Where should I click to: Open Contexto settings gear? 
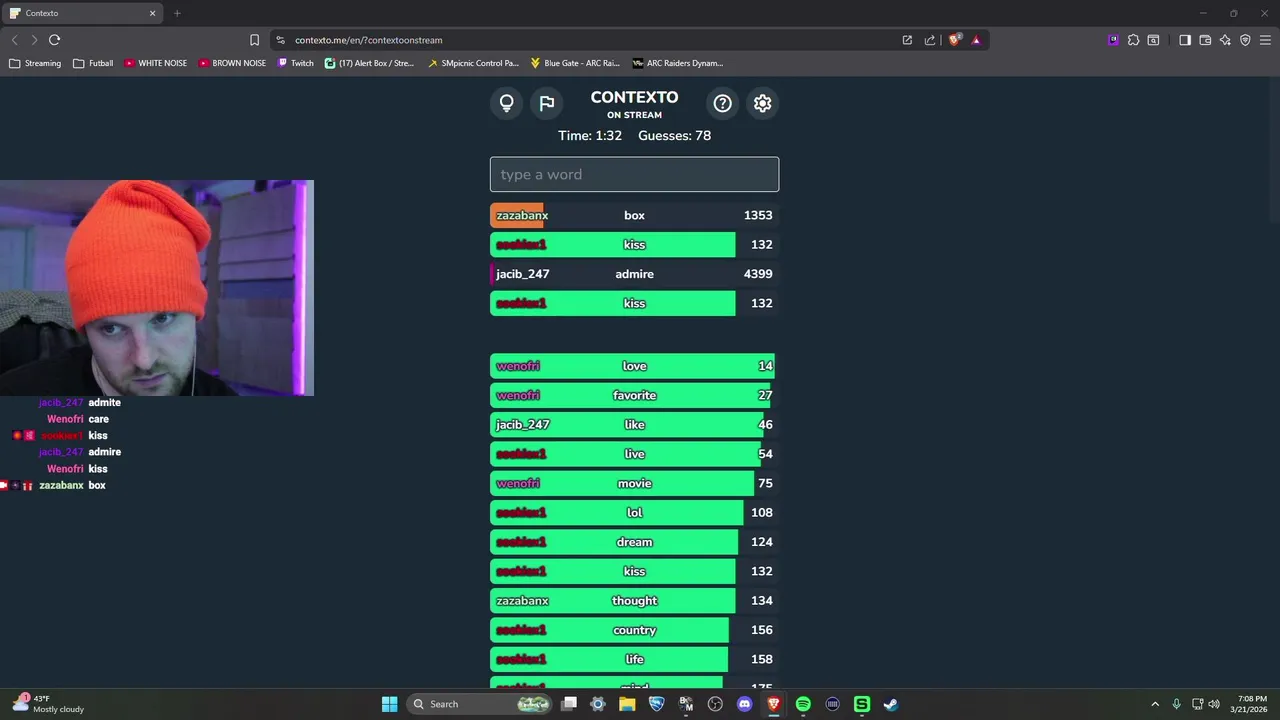coord(762,103)
